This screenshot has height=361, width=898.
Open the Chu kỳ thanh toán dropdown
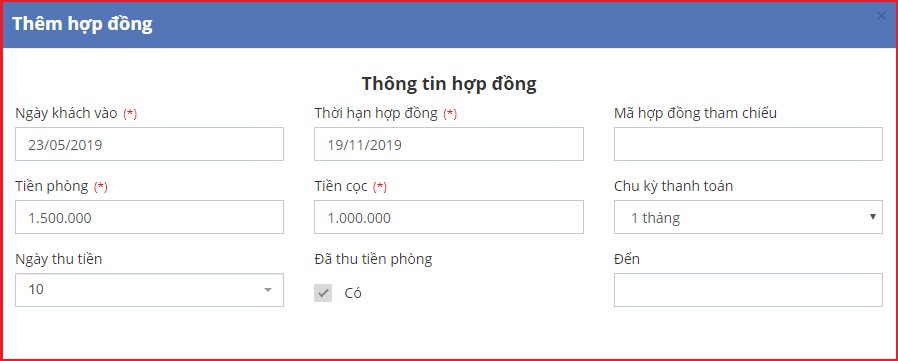click(748, 217)
